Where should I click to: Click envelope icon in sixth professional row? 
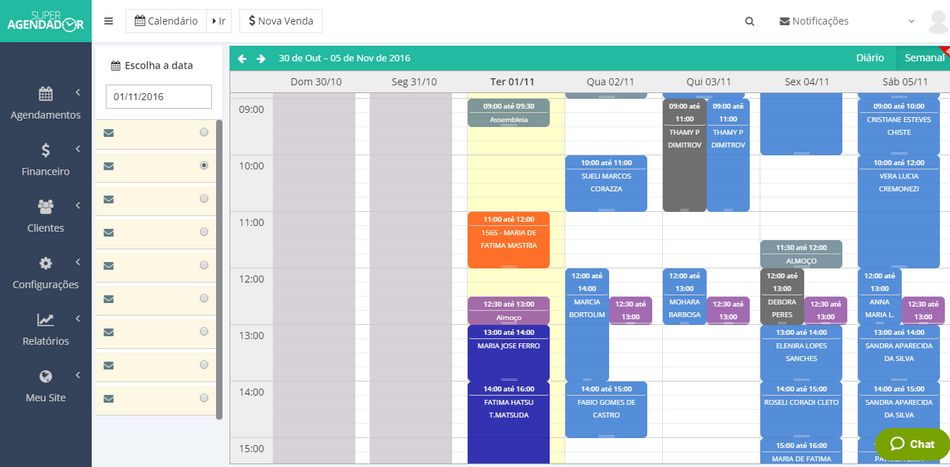click(x=108, y=299)
